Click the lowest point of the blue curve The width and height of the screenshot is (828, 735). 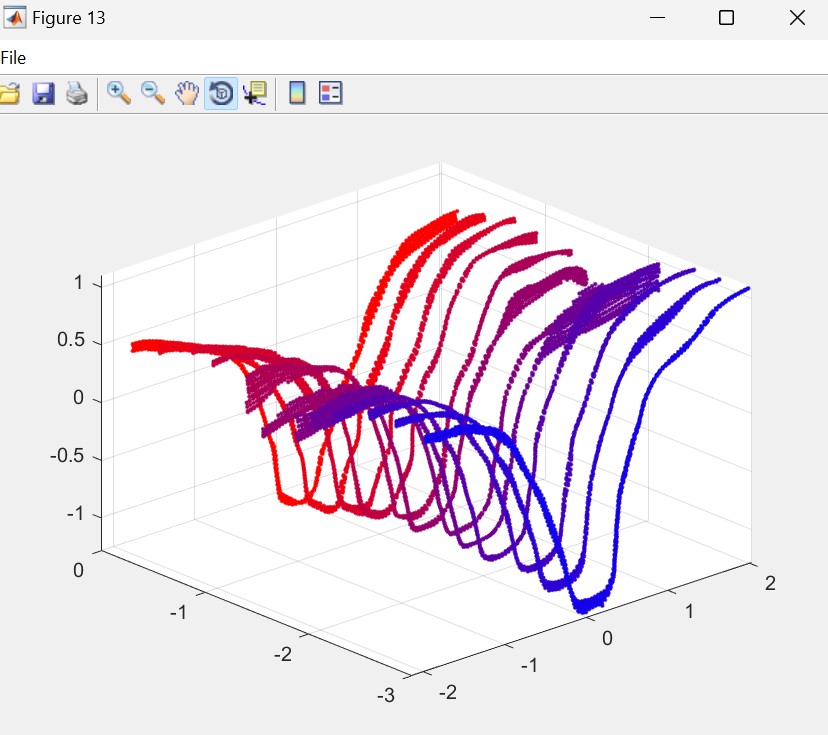588,605
